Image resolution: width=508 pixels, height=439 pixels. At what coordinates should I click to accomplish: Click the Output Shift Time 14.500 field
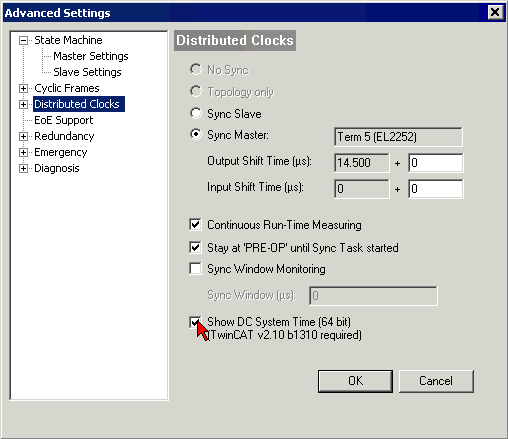pos(362,163)
